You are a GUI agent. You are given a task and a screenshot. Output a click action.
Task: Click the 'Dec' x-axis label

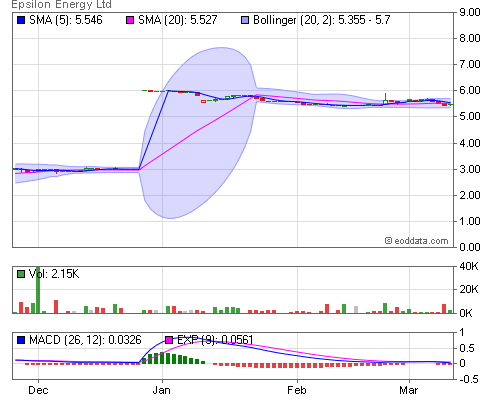(38, 390)
